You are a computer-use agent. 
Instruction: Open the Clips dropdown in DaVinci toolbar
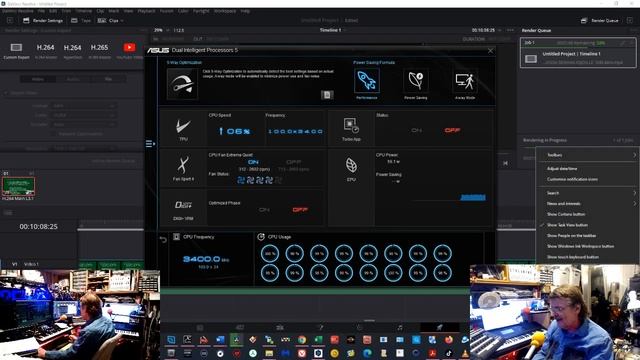[110, 20]
